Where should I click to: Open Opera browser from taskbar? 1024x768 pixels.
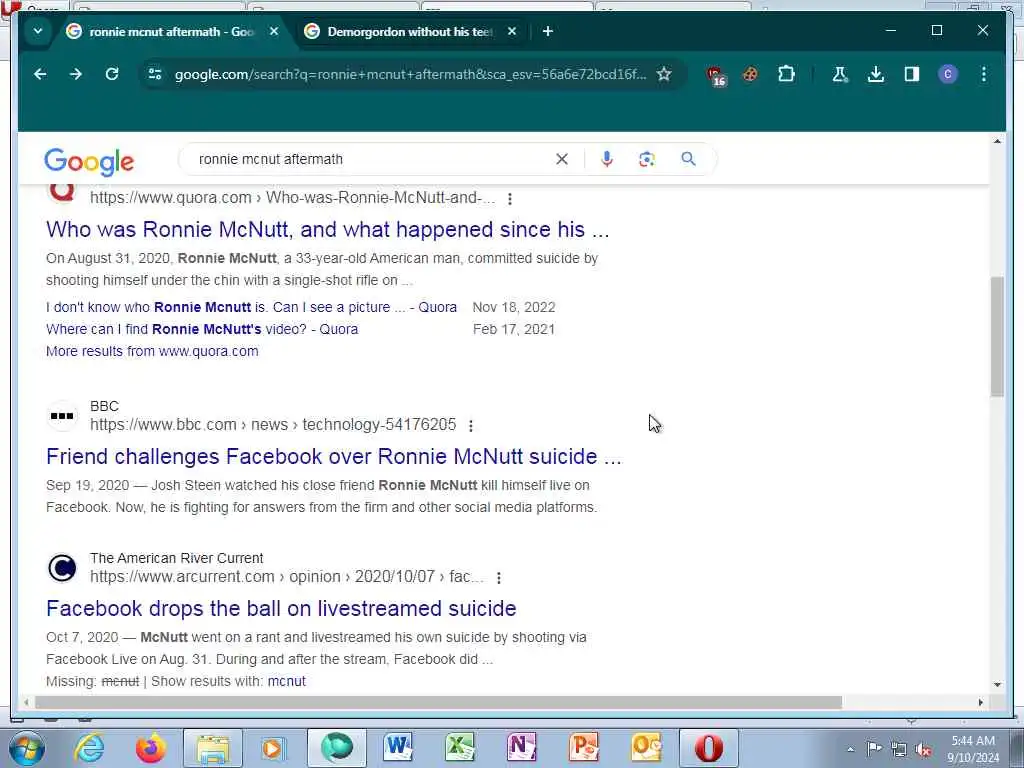pyautogui.click(x=709, y=748)
